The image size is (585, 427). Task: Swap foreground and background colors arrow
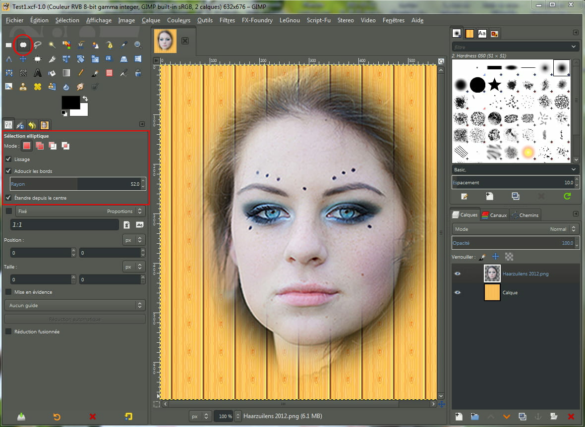(85, 99)
